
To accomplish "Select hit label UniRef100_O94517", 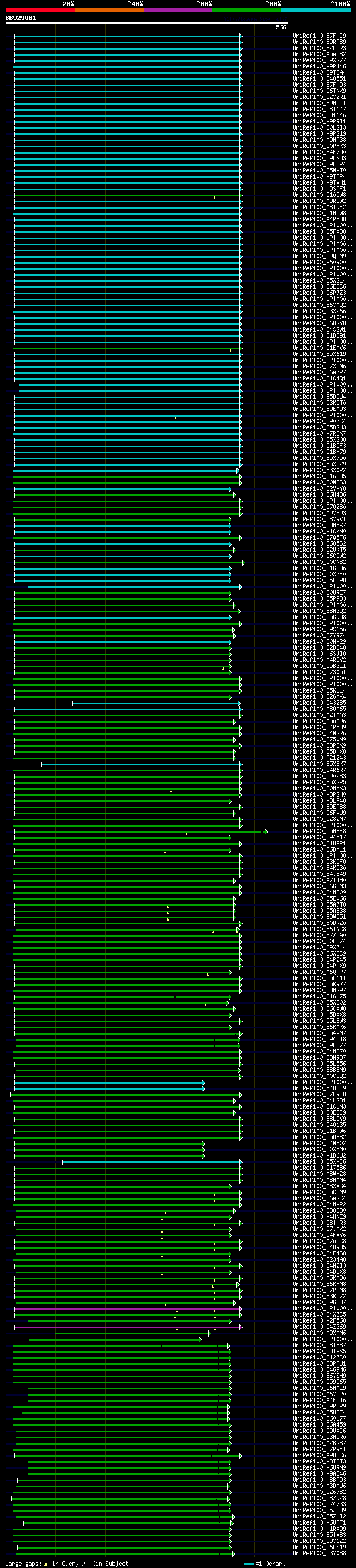I will (319, 838).
